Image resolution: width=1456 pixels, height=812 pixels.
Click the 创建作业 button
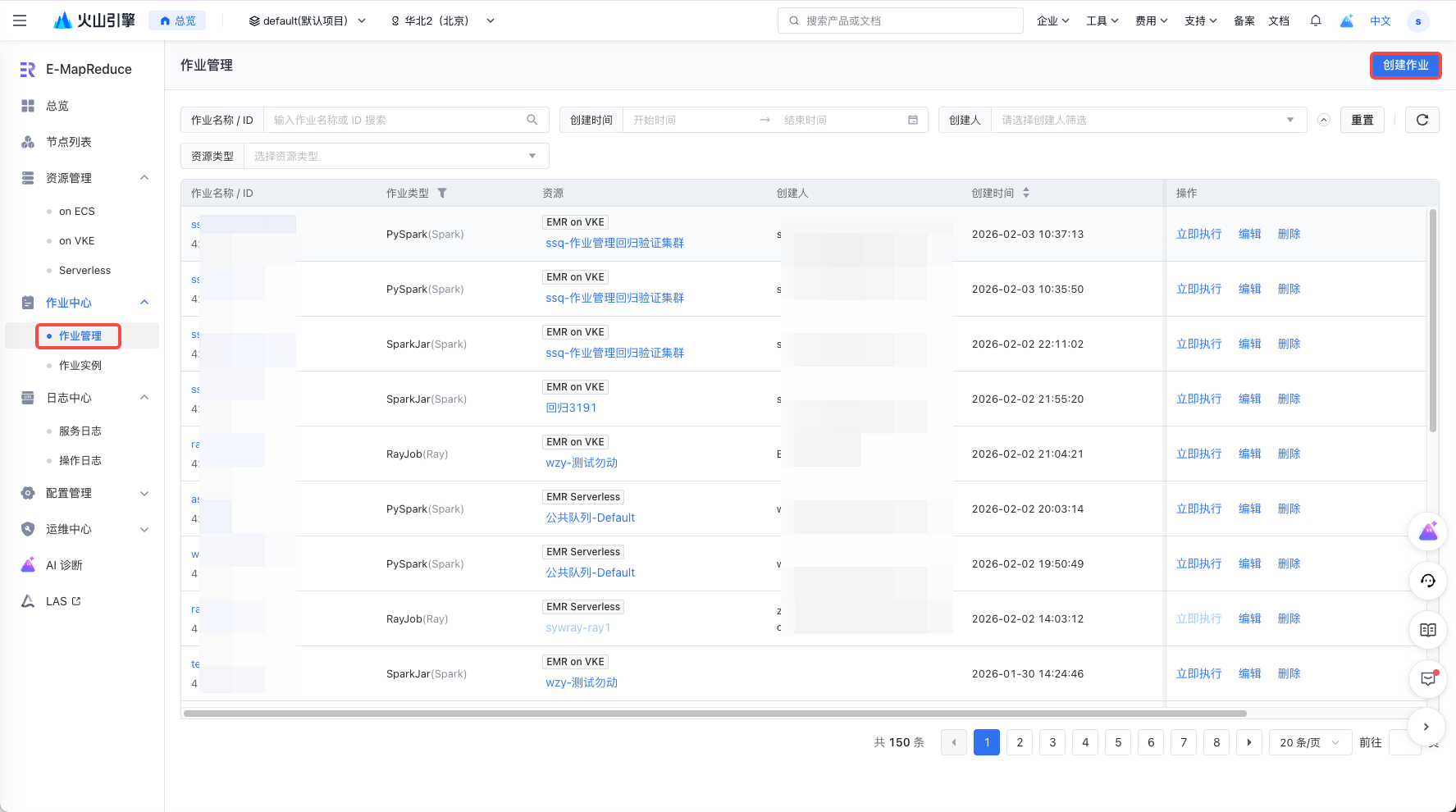point(1405,66)
